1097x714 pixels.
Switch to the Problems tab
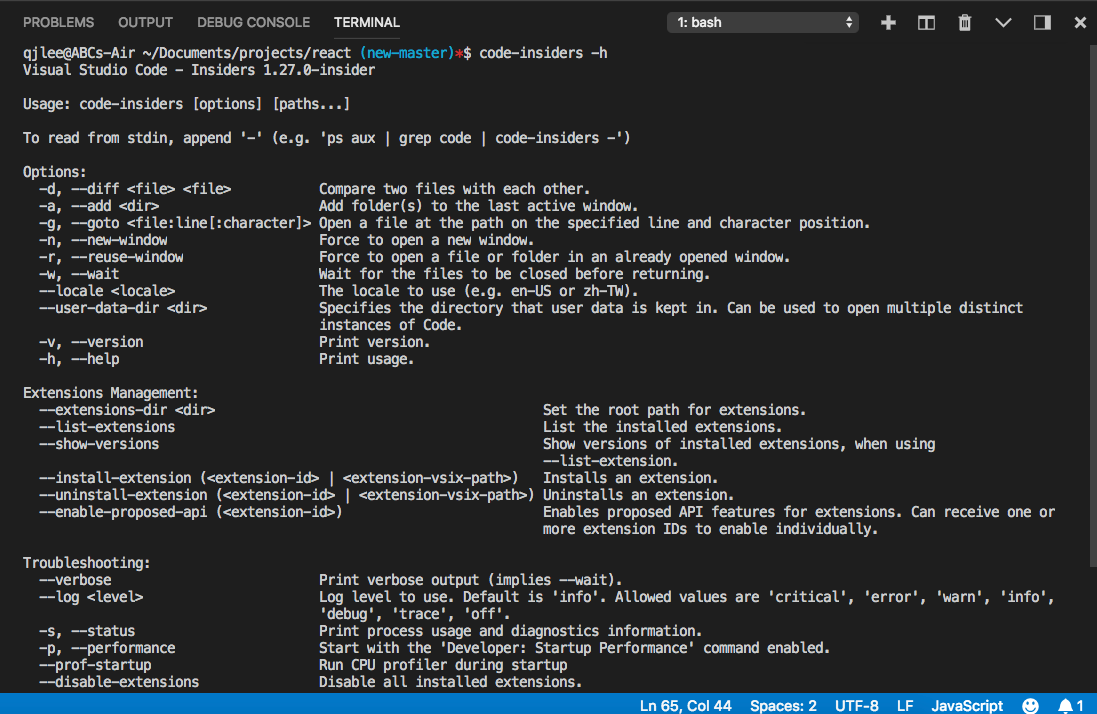tap(59, 22)
